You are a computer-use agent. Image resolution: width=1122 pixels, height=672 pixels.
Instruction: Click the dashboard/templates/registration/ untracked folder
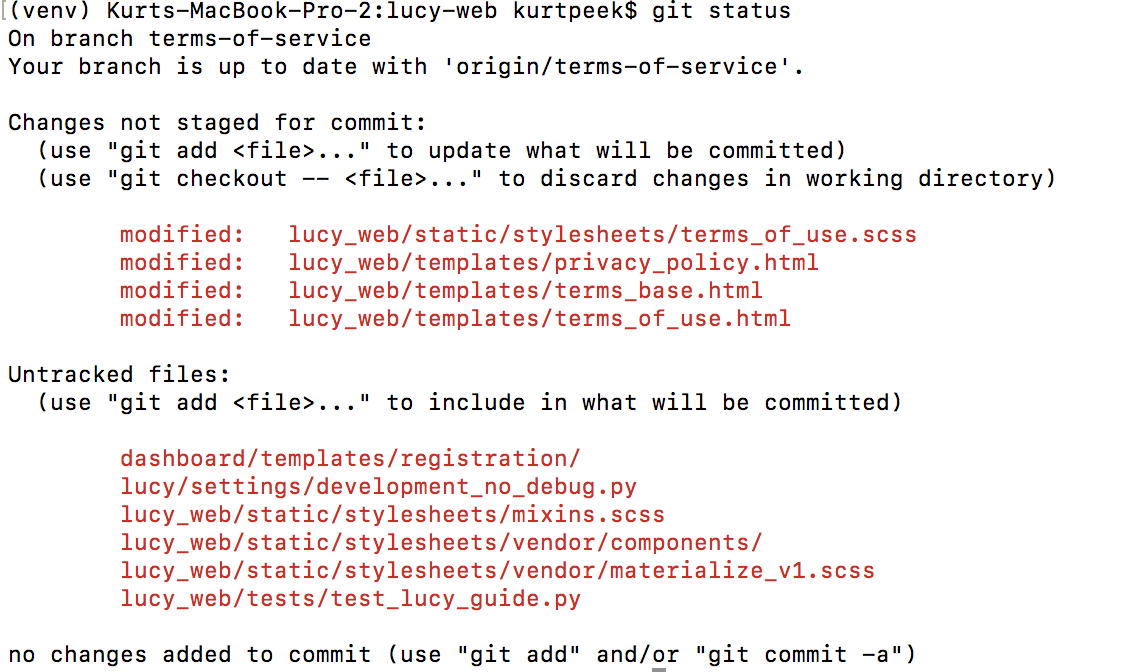(x=350, y=459)
